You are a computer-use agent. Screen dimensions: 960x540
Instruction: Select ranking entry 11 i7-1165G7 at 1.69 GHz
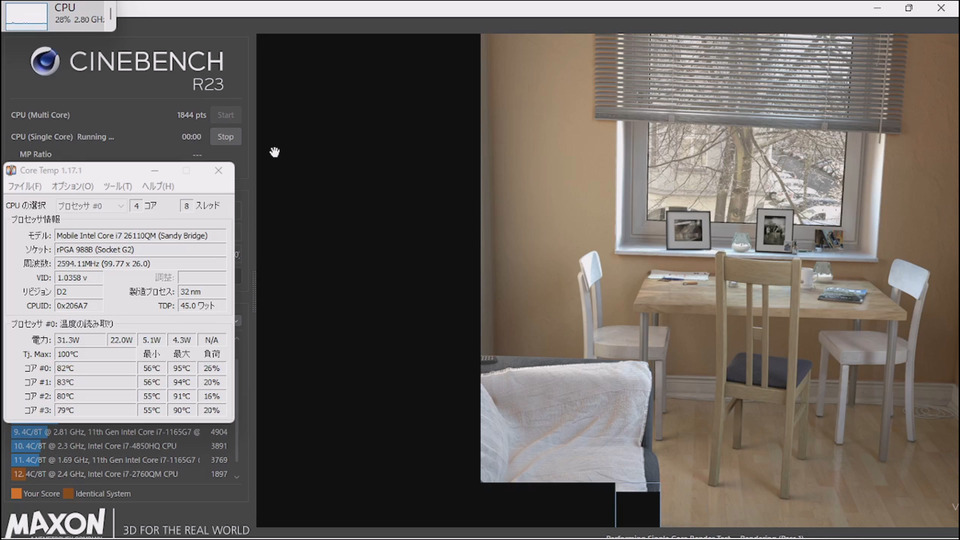click(x=120, y=460)
